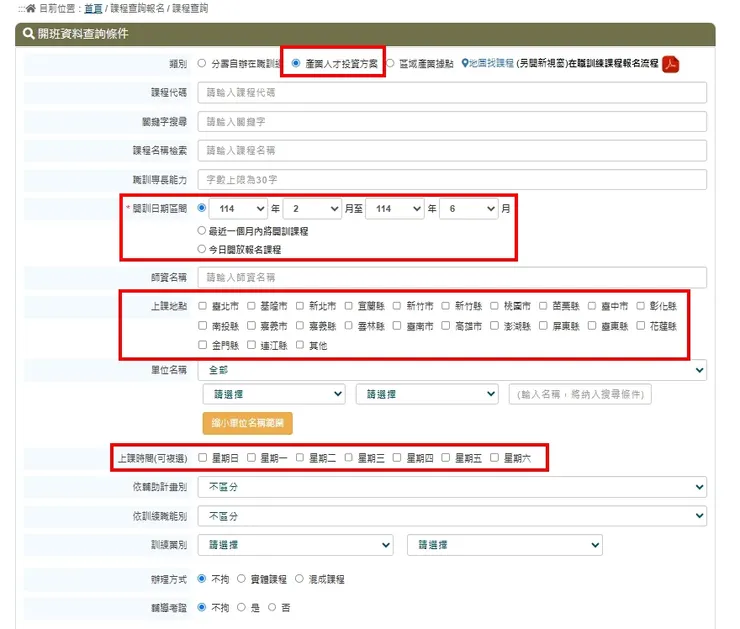
Task: Click the search magnifier icon in header
Action: click(x=28, y=34)
